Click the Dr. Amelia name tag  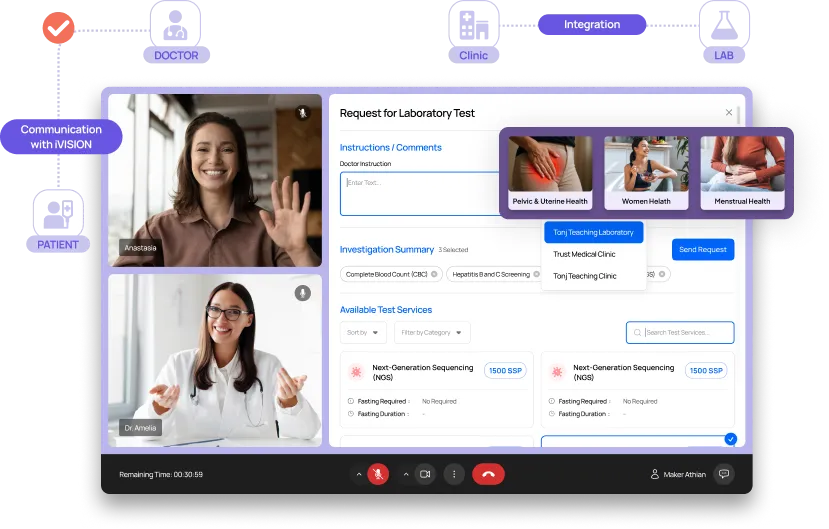(141, 428)
